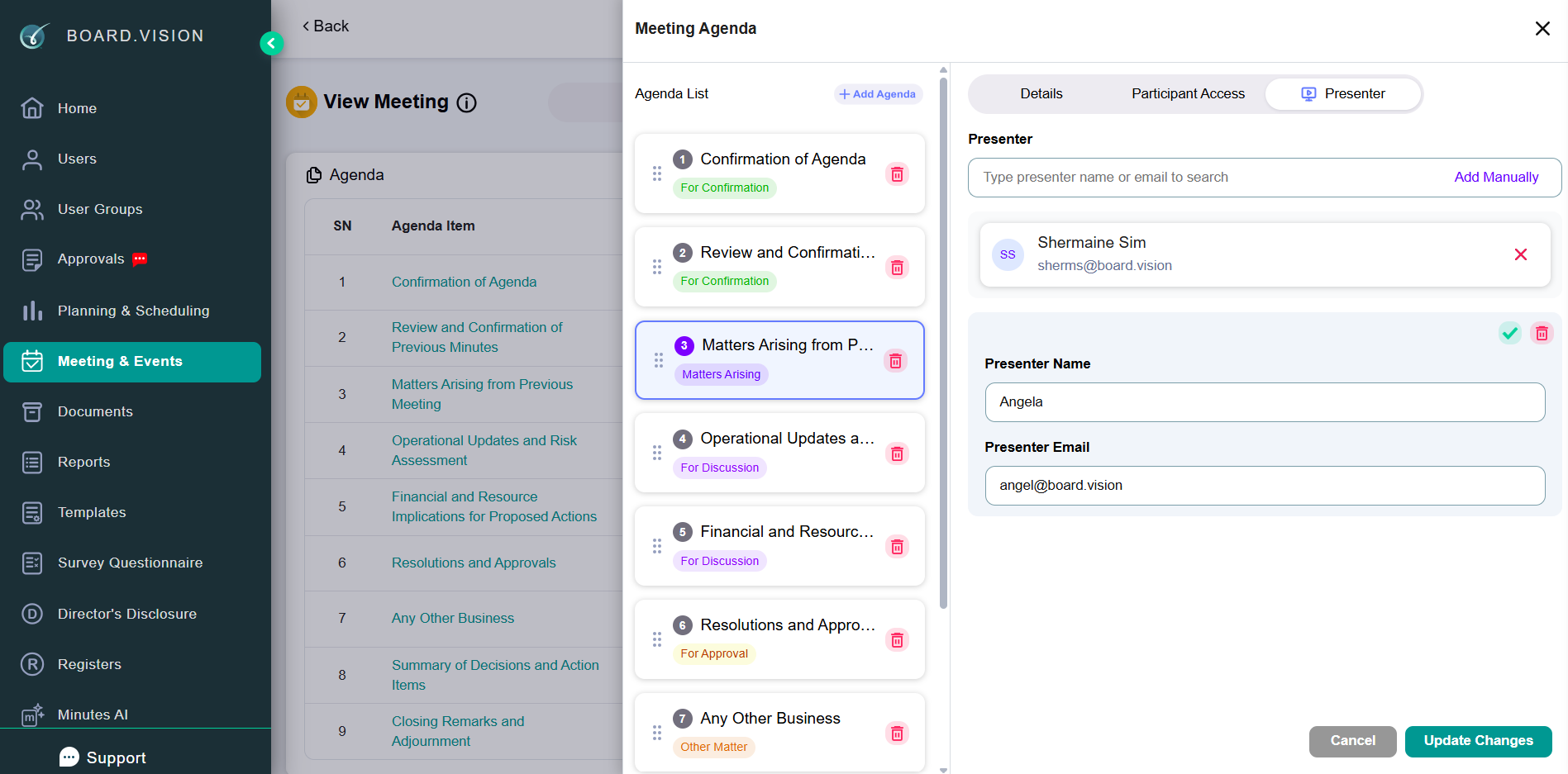
Task: Click drag handle of Confirmation of Agenda
Action: coord(657,173)
